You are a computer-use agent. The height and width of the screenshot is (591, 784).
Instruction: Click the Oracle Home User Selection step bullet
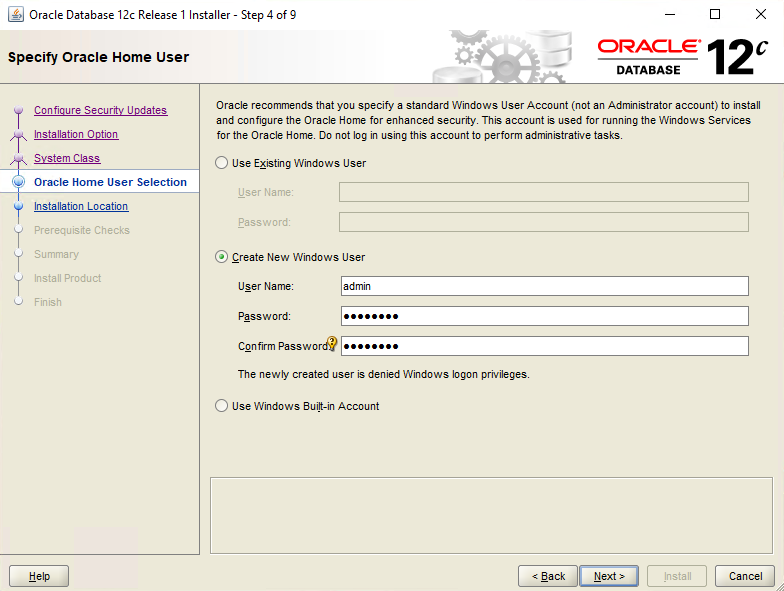tap(18, 182)
